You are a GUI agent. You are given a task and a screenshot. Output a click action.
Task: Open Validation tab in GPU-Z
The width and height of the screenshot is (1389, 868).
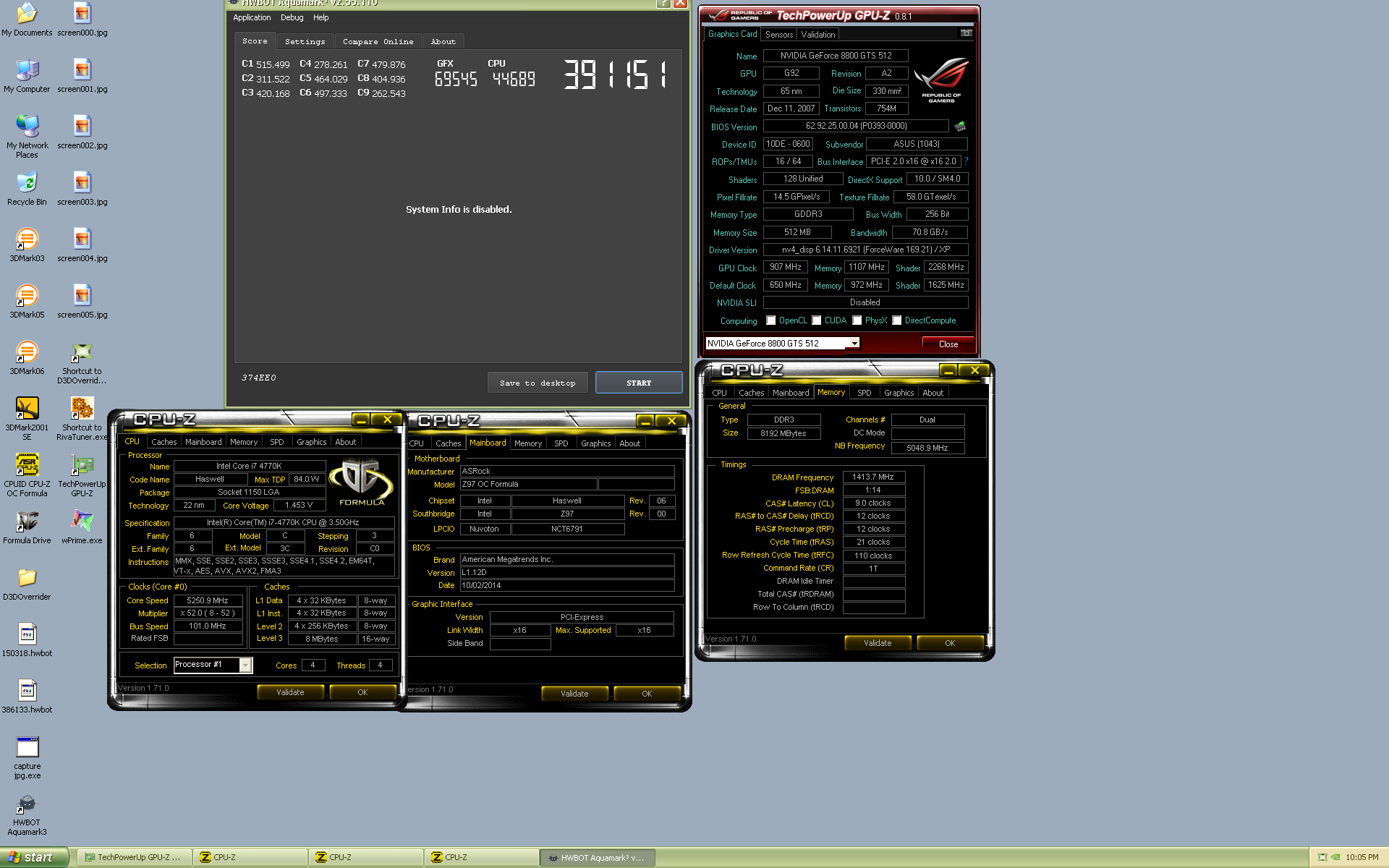pyautogui.click(x=818, y=34)
